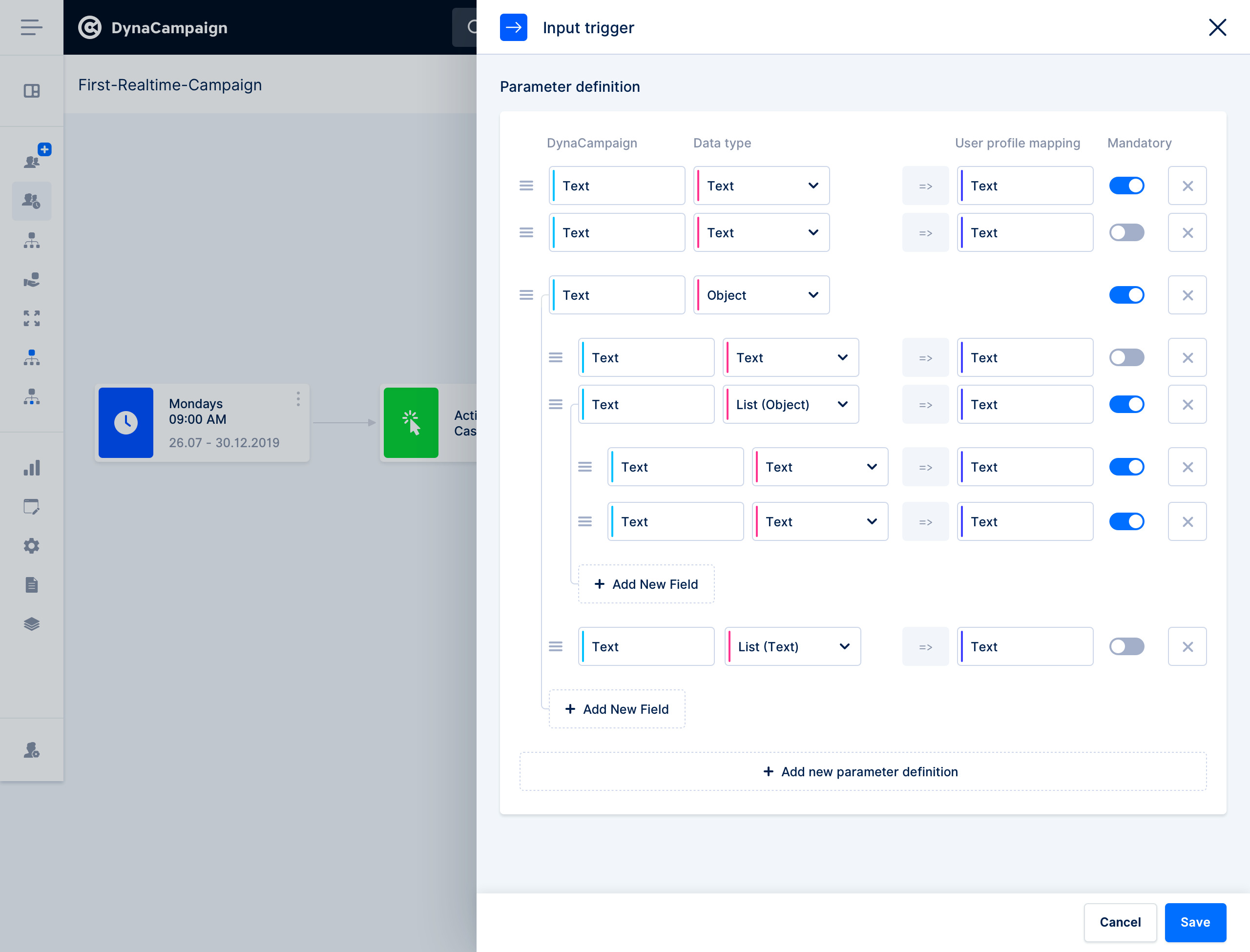The height and width of the screenshot is (952, 1250).
Task: Click Save button
Action: coord(1195,922)
